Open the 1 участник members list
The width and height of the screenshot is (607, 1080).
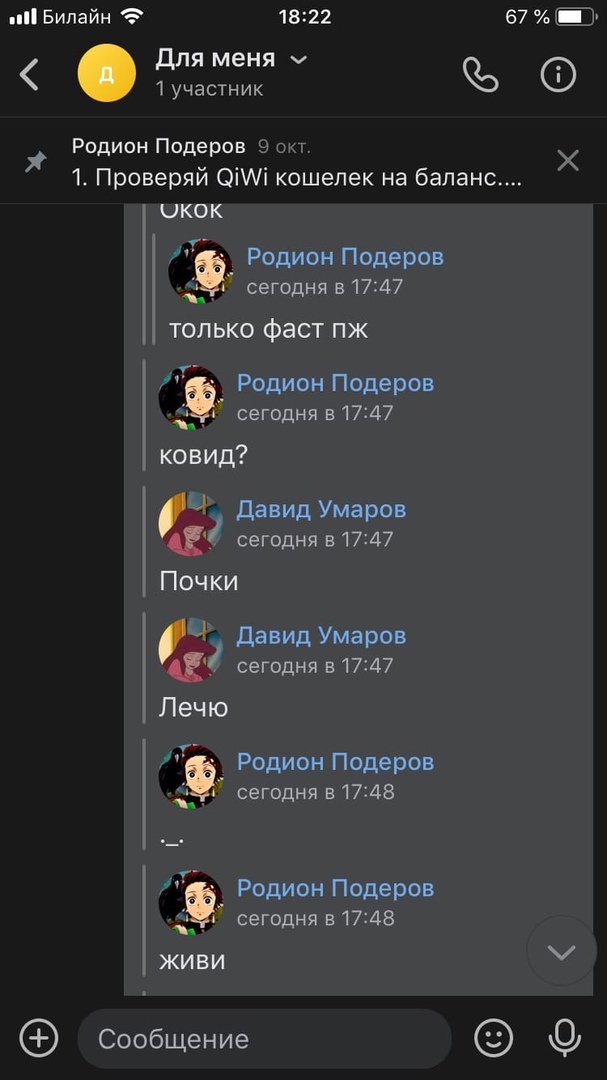(x=209, y=89)
